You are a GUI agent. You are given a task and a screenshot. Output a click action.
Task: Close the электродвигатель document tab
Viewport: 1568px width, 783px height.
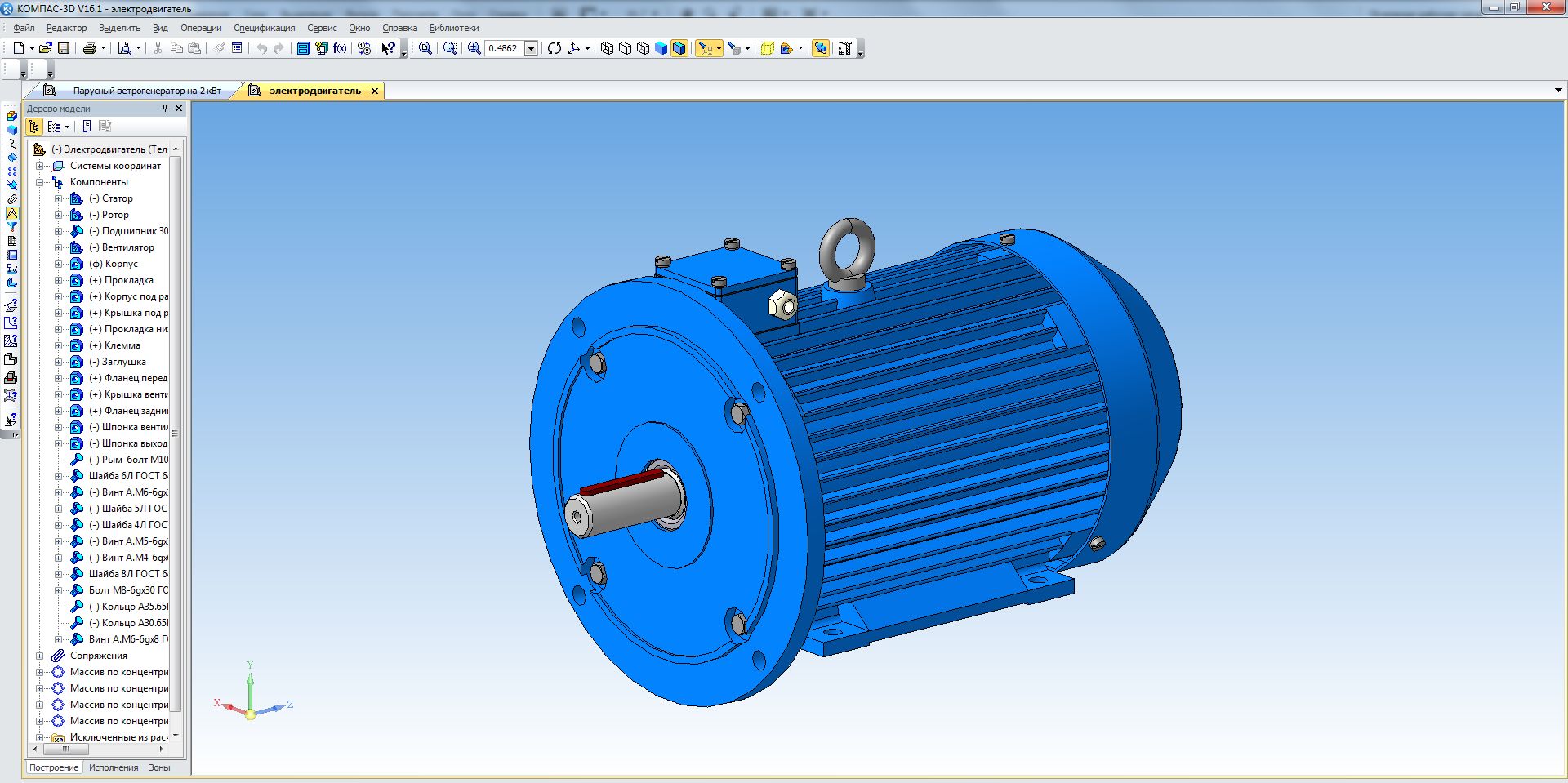coord(375,91)
